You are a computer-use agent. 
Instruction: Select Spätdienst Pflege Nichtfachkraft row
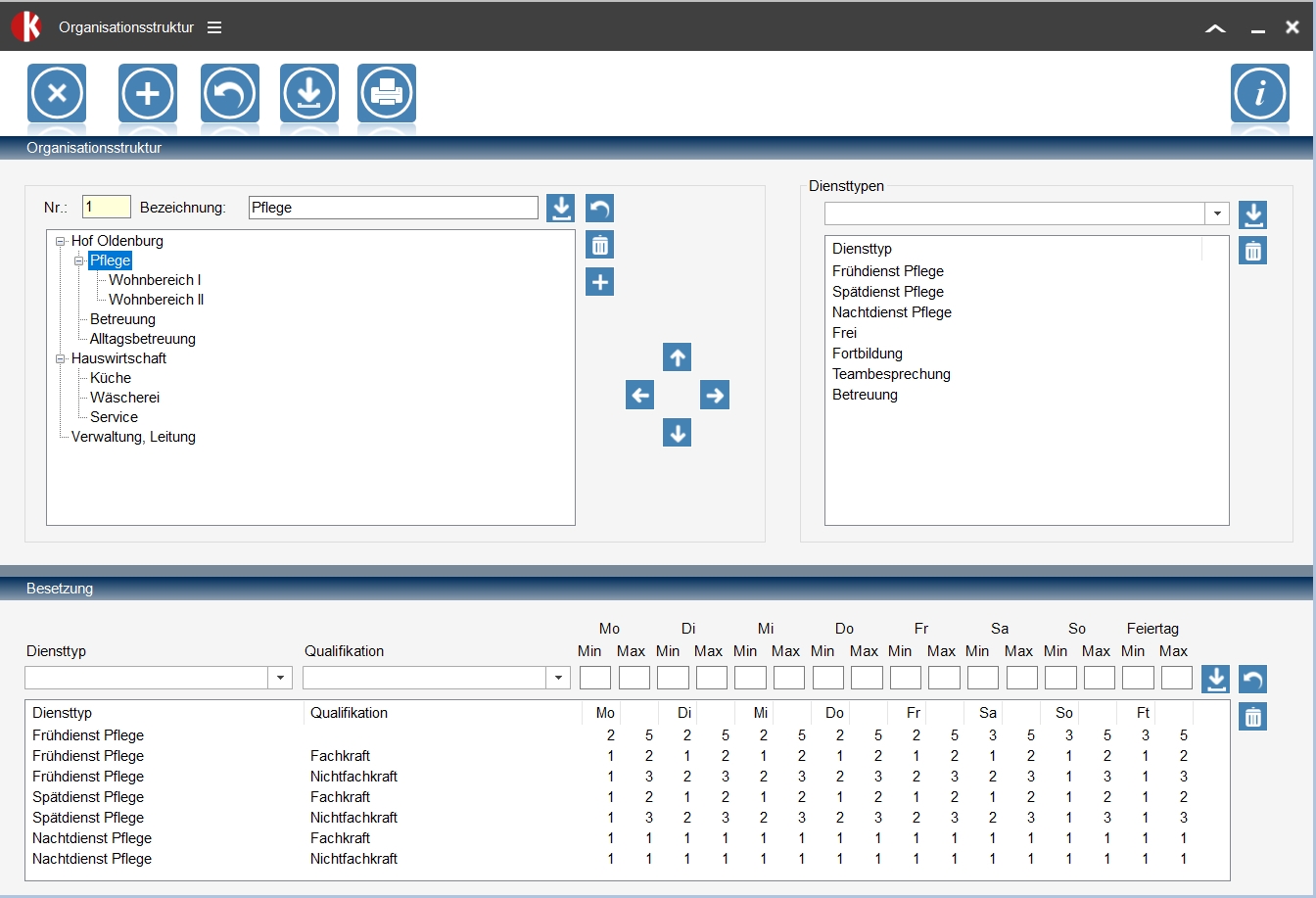coord(627,818)
